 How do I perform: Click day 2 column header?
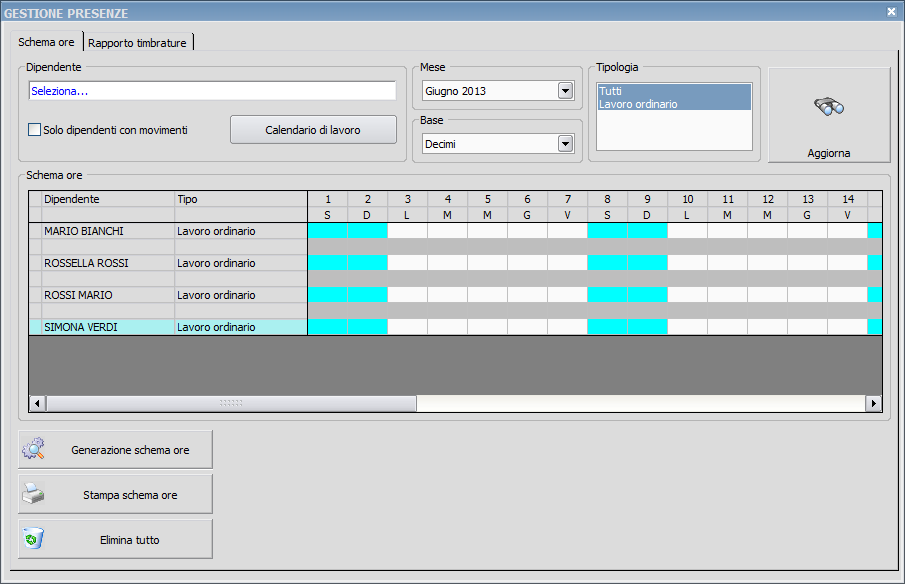(368, 199)
